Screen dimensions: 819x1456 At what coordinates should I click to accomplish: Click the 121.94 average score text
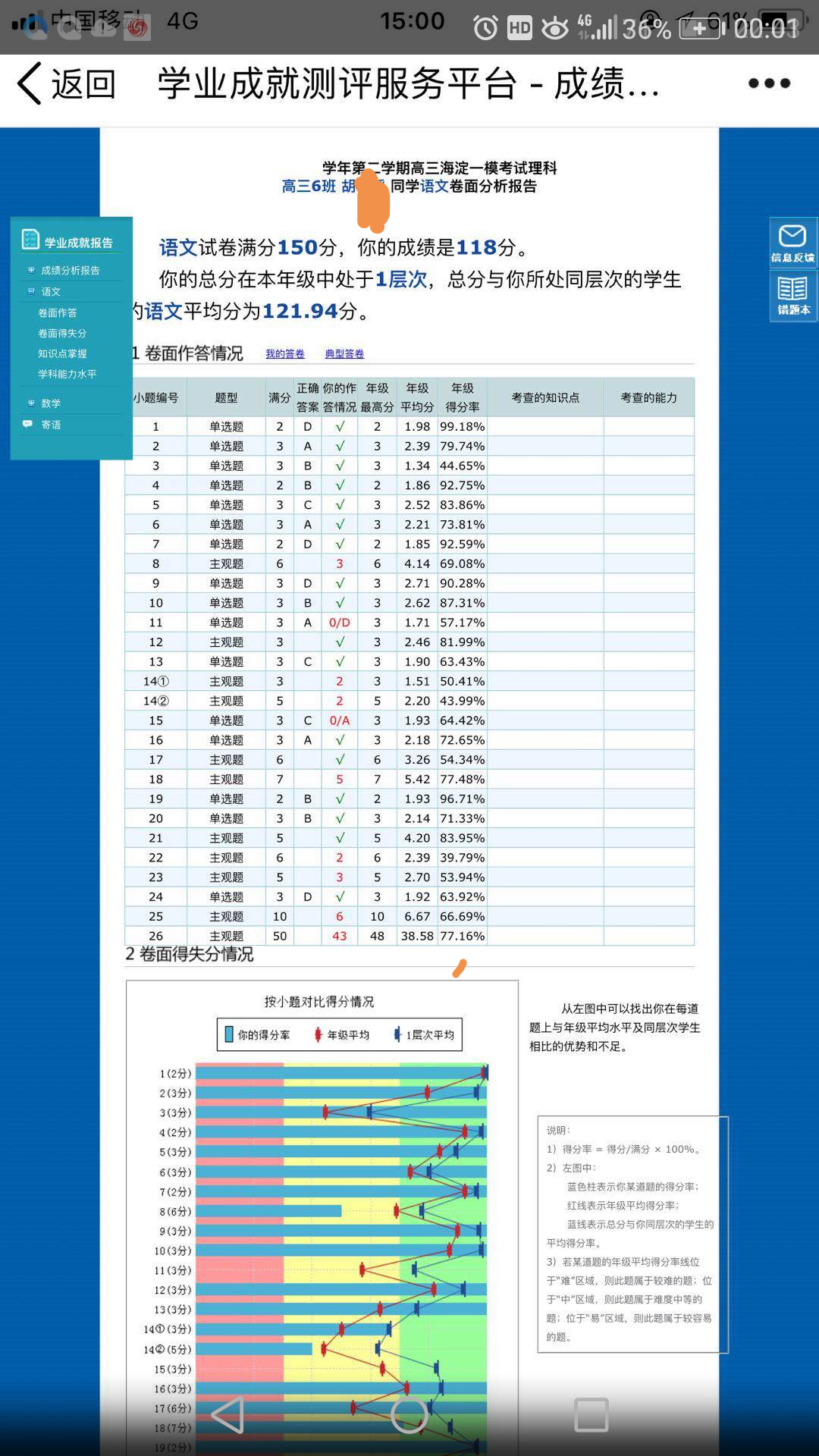point(300,312)
